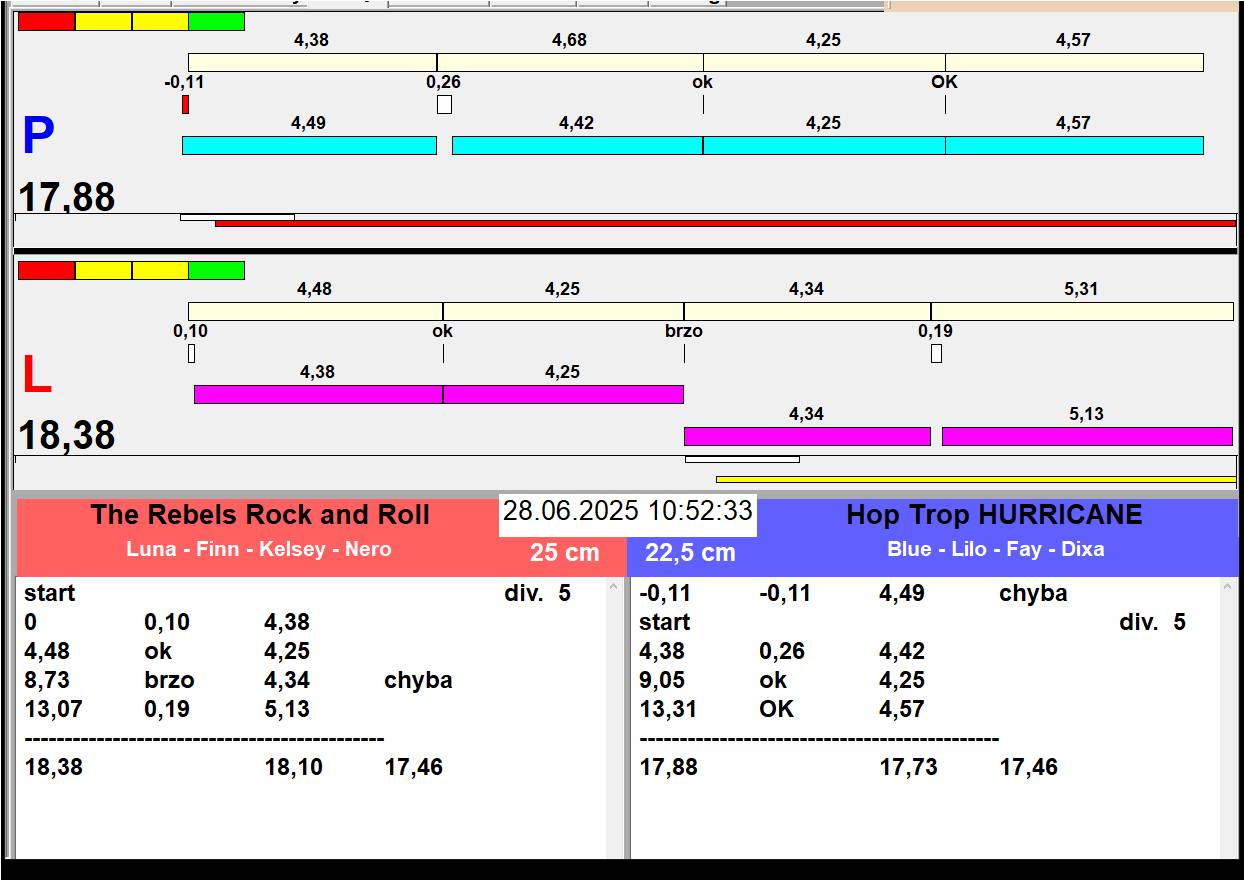Screen dimensions: 1244x880
Task: Click the uppercase 'OK' pass label in lane P
Action: coord(944,82)
